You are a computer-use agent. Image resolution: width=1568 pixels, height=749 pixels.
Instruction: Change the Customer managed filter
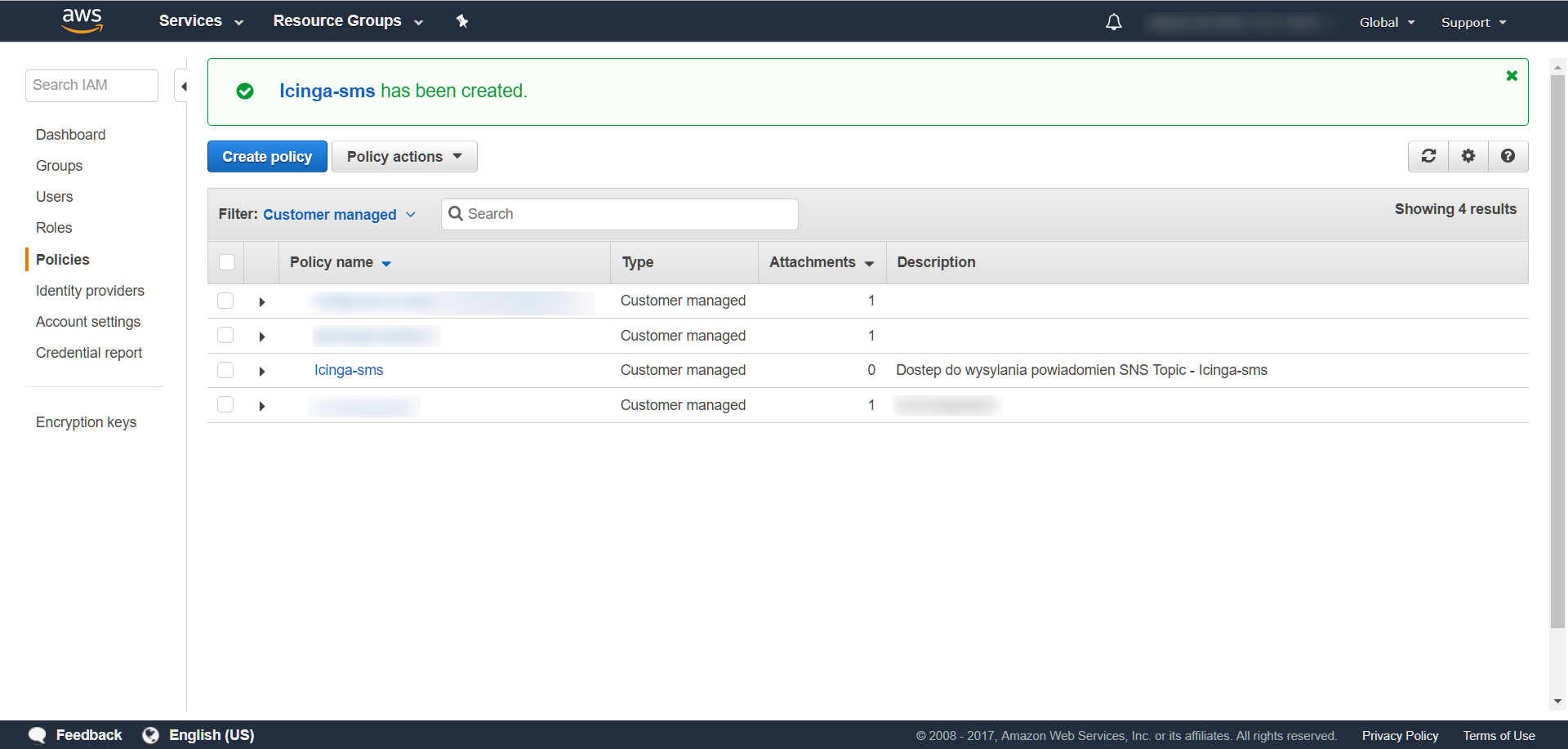click(339, 215)
